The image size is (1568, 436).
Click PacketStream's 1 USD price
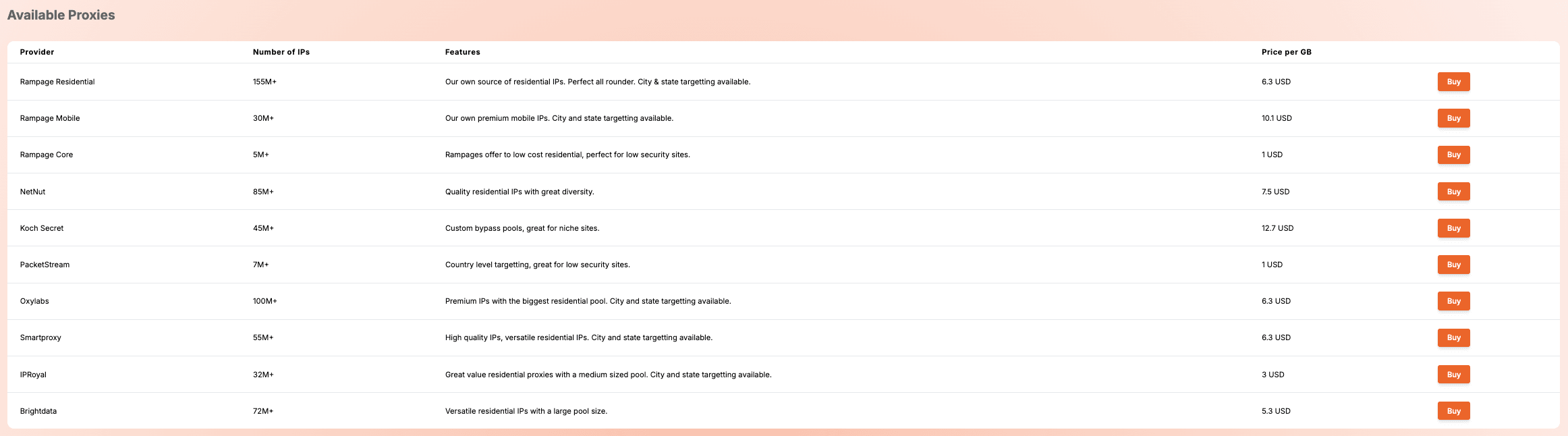[1272, 265]
